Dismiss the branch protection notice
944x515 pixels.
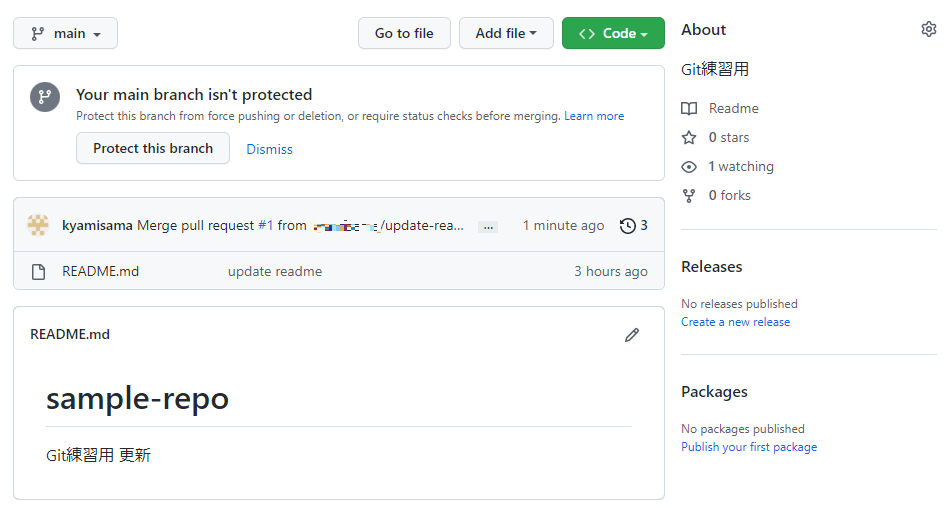270,149
